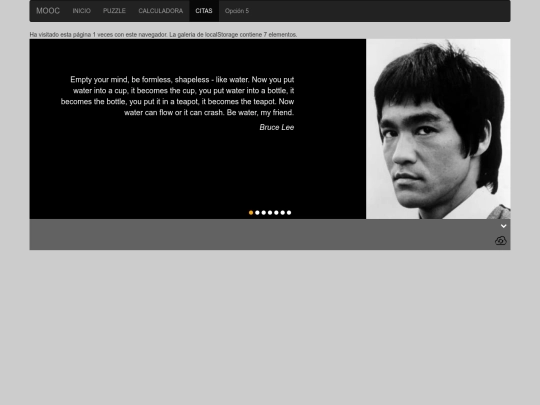The image size is (540, 405).
Task: Go to the PUZZLE page
Action: (x=114, y=11)
